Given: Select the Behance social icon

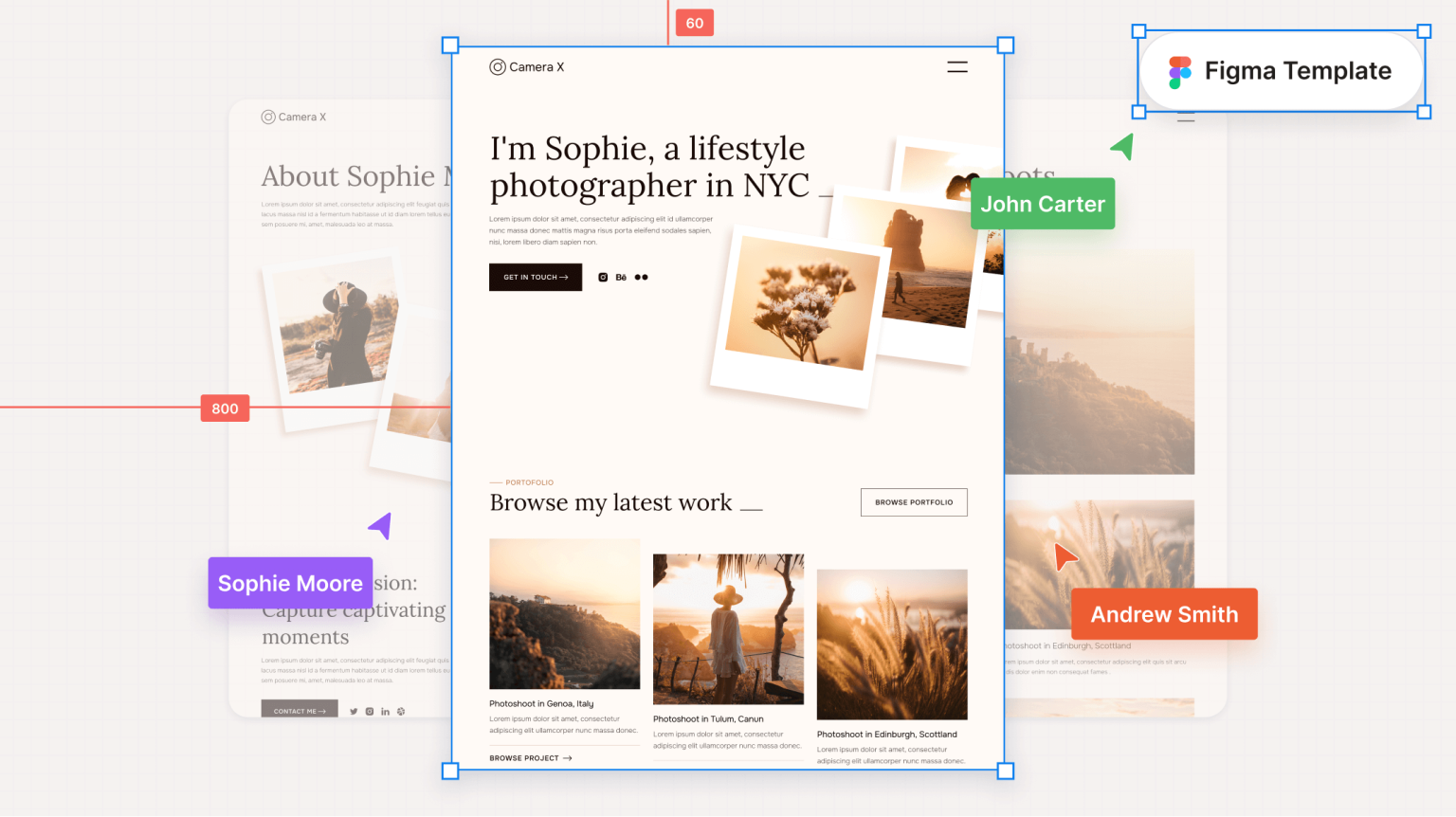Looking at the screenshot, I should click(x=621, y=277).
